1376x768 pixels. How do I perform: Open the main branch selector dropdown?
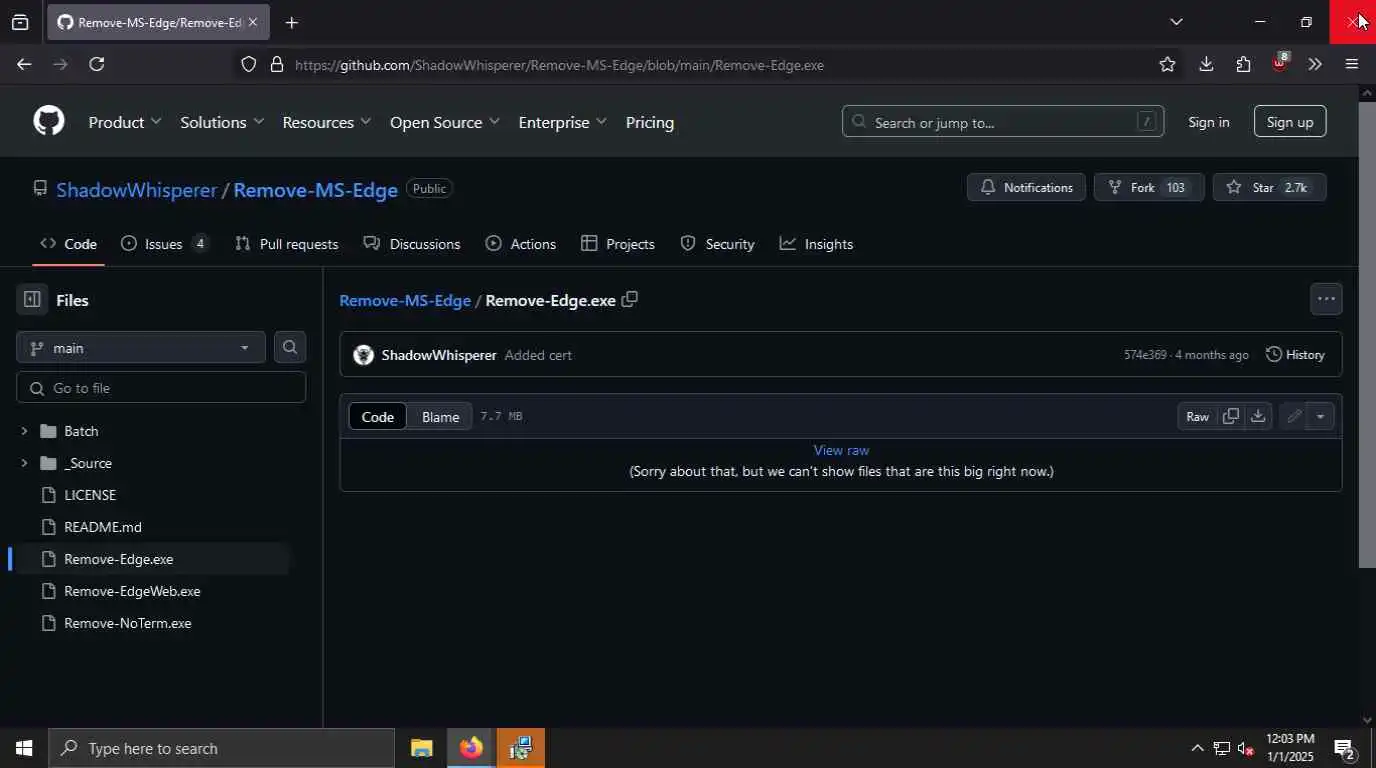pos(141,347)
